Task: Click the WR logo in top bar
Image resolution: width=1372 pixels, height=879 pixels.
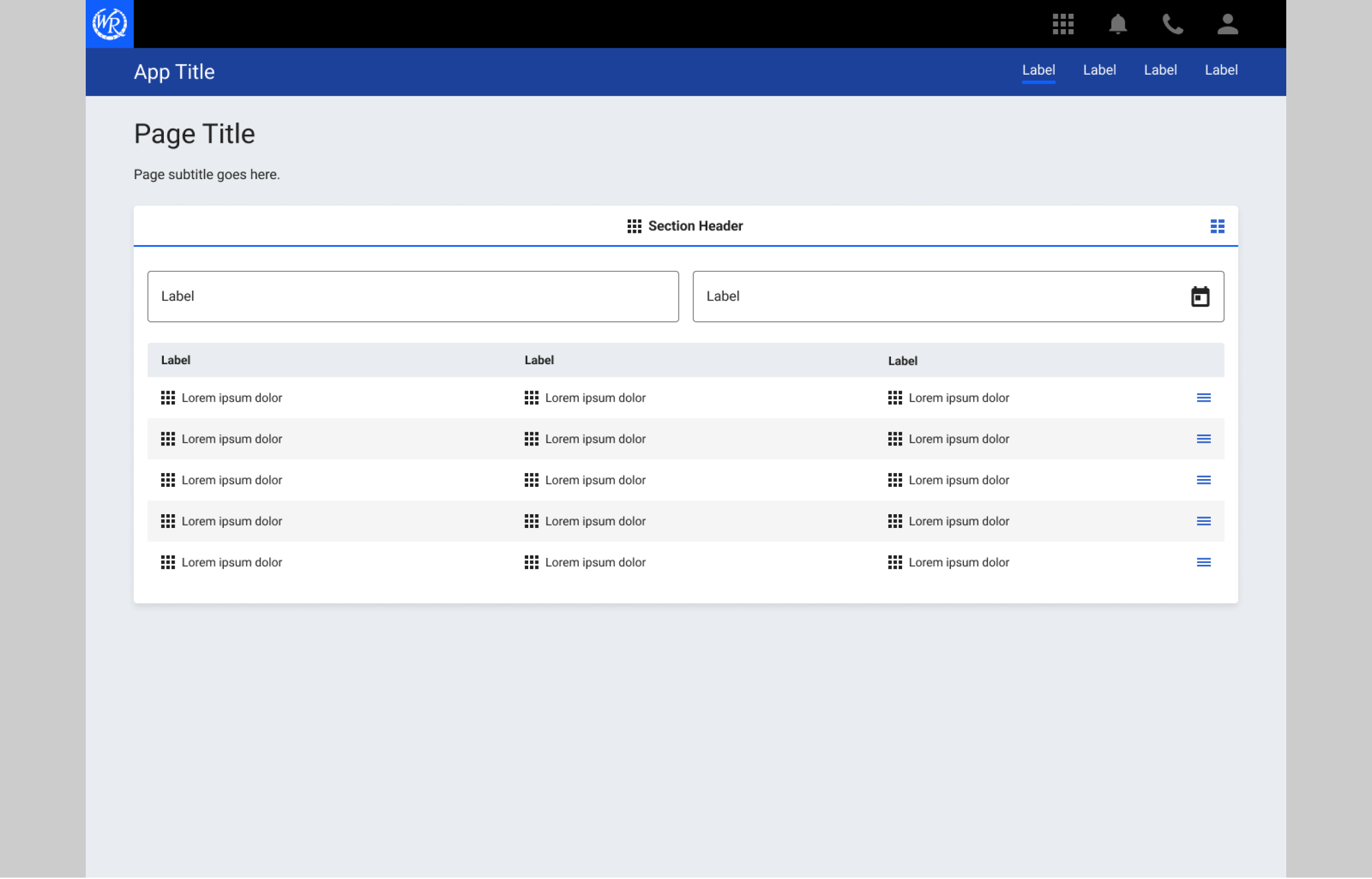Action: 109,24
